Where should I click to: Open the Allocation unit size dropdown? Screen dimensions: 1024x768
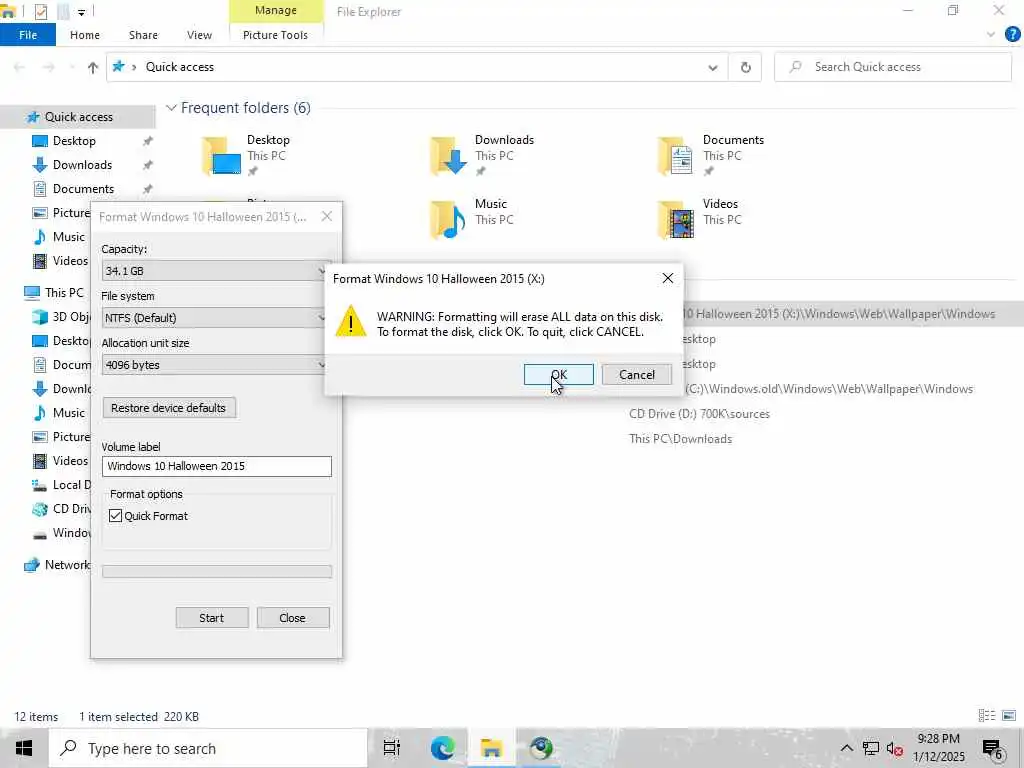click(216, 364)
